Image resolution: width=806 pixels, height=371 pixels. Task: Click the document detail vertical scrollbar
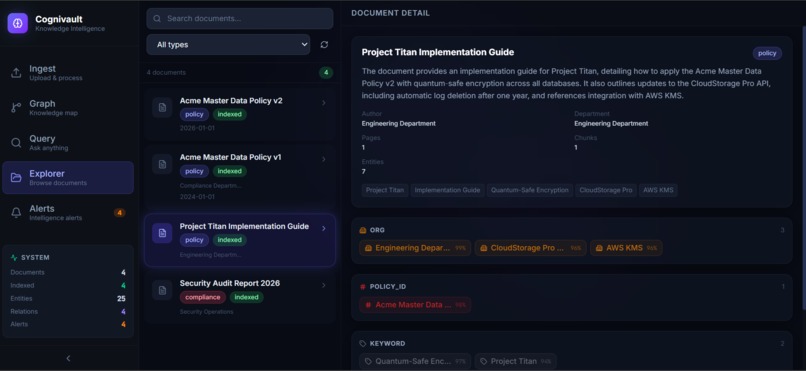(x=803, y=167)
